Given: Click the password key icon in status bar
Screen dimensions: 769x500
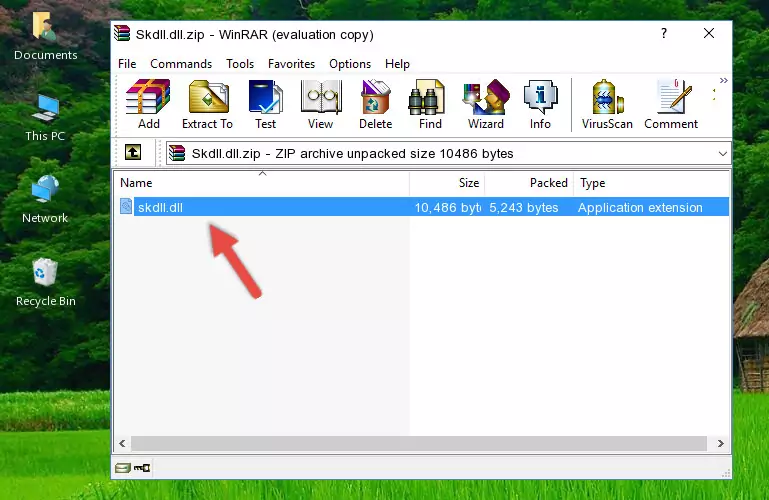Looking at the screenshot, I should coord(142,468).
